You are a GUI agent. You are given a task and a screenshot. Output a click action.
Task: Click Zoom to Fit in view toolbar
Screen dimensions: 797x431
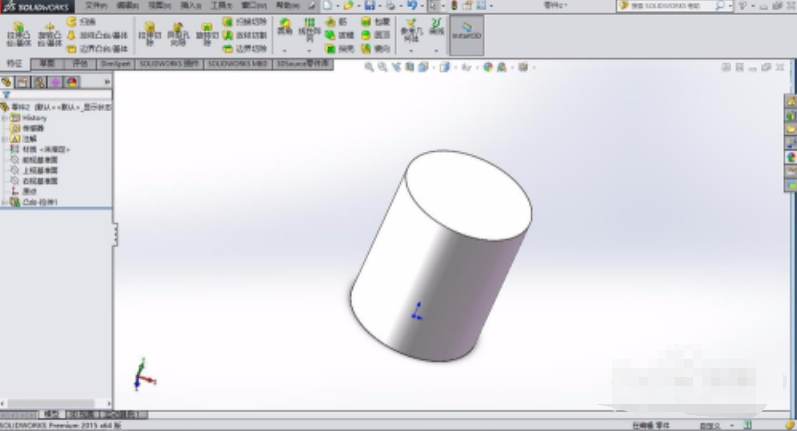(x=369, y=67)
